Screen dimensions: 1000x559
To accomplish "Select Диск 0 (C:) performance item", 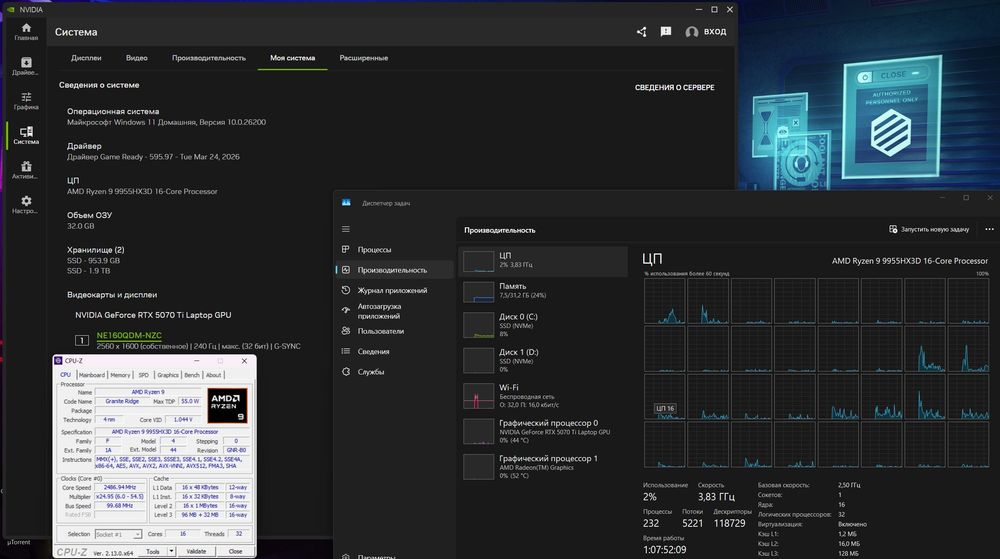I will (x=543, y=325).
